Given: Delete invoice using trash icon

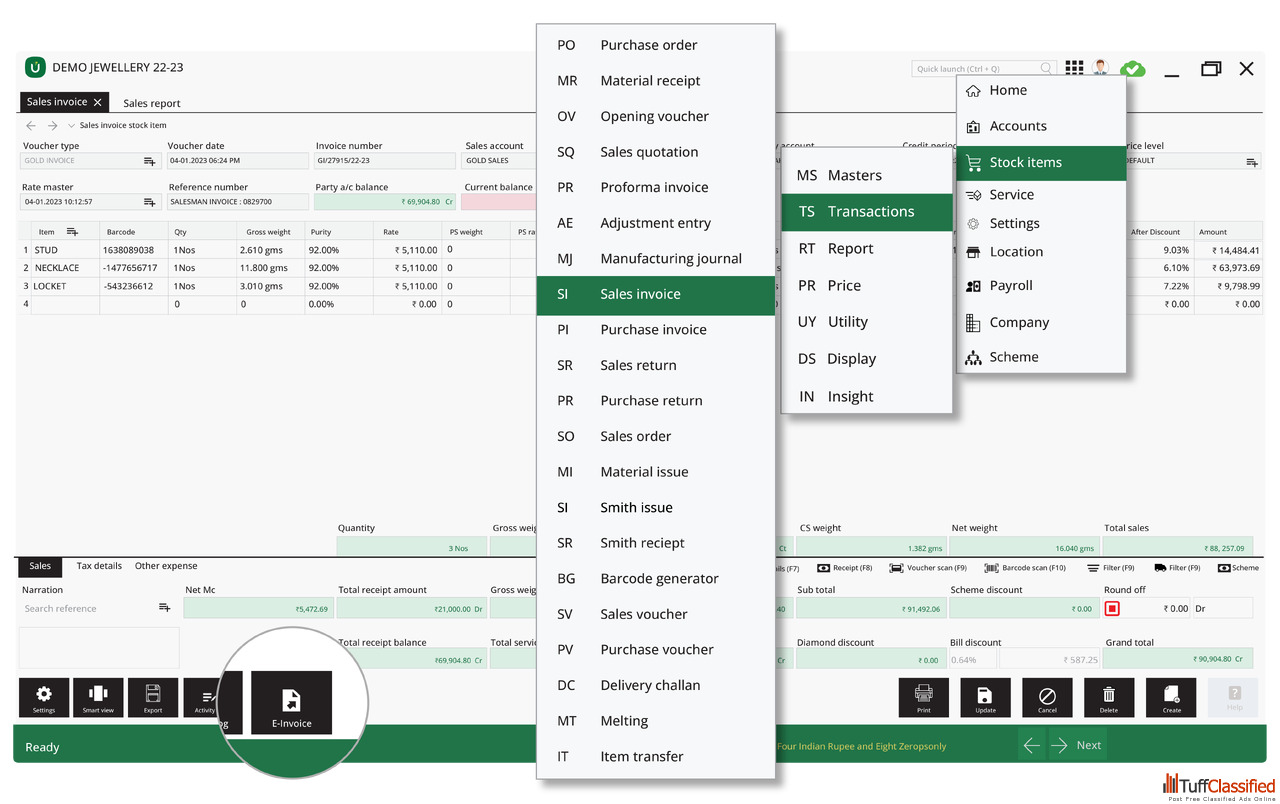Looking at the screenshot, I should click(1109, 697).
